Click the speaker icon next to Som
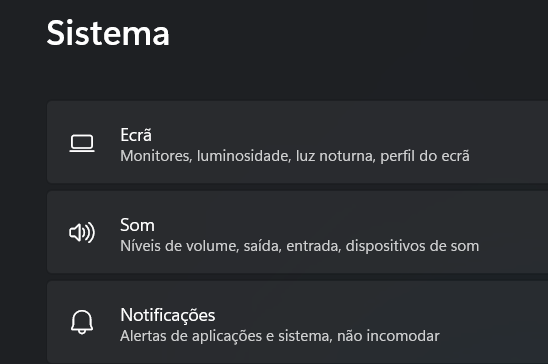The image size is (548, 364). pos(82,232)
